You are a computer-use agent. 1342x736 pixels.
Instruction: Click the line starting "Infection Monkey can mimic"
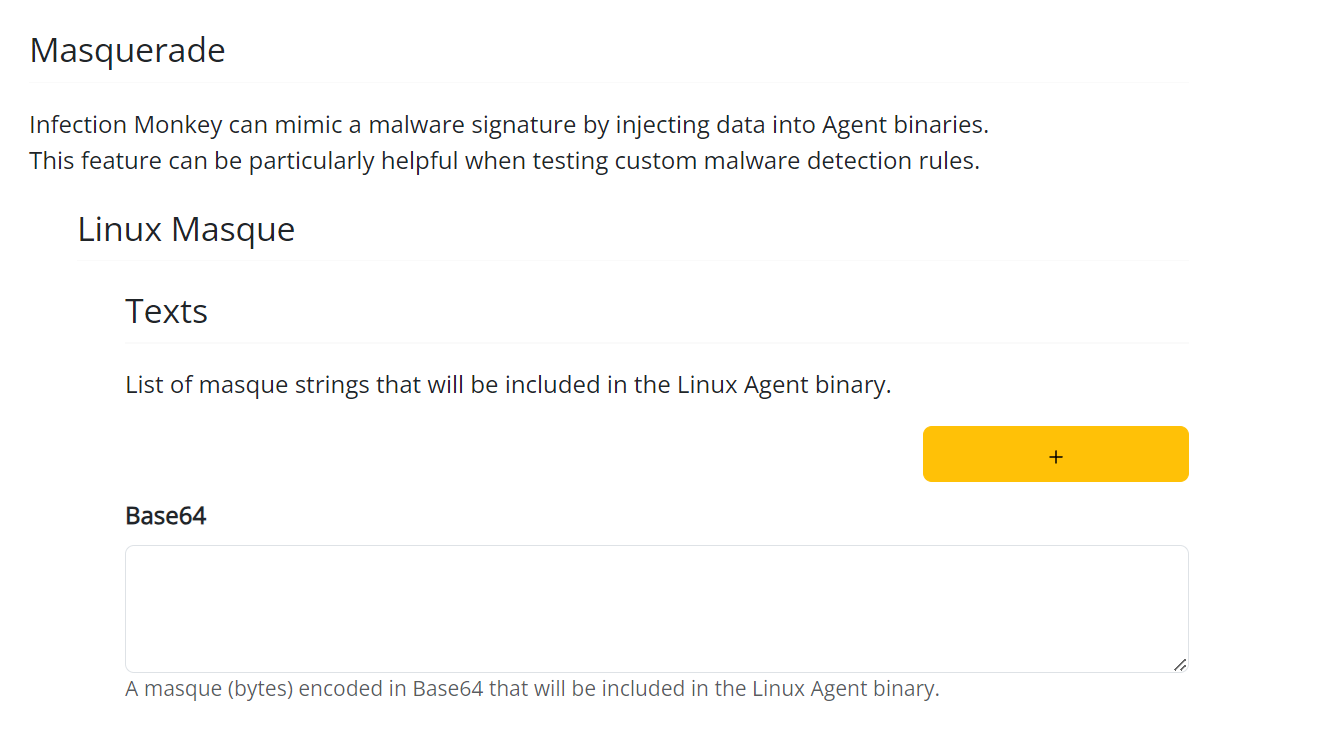pyautogui.click(x=508, y=125)
